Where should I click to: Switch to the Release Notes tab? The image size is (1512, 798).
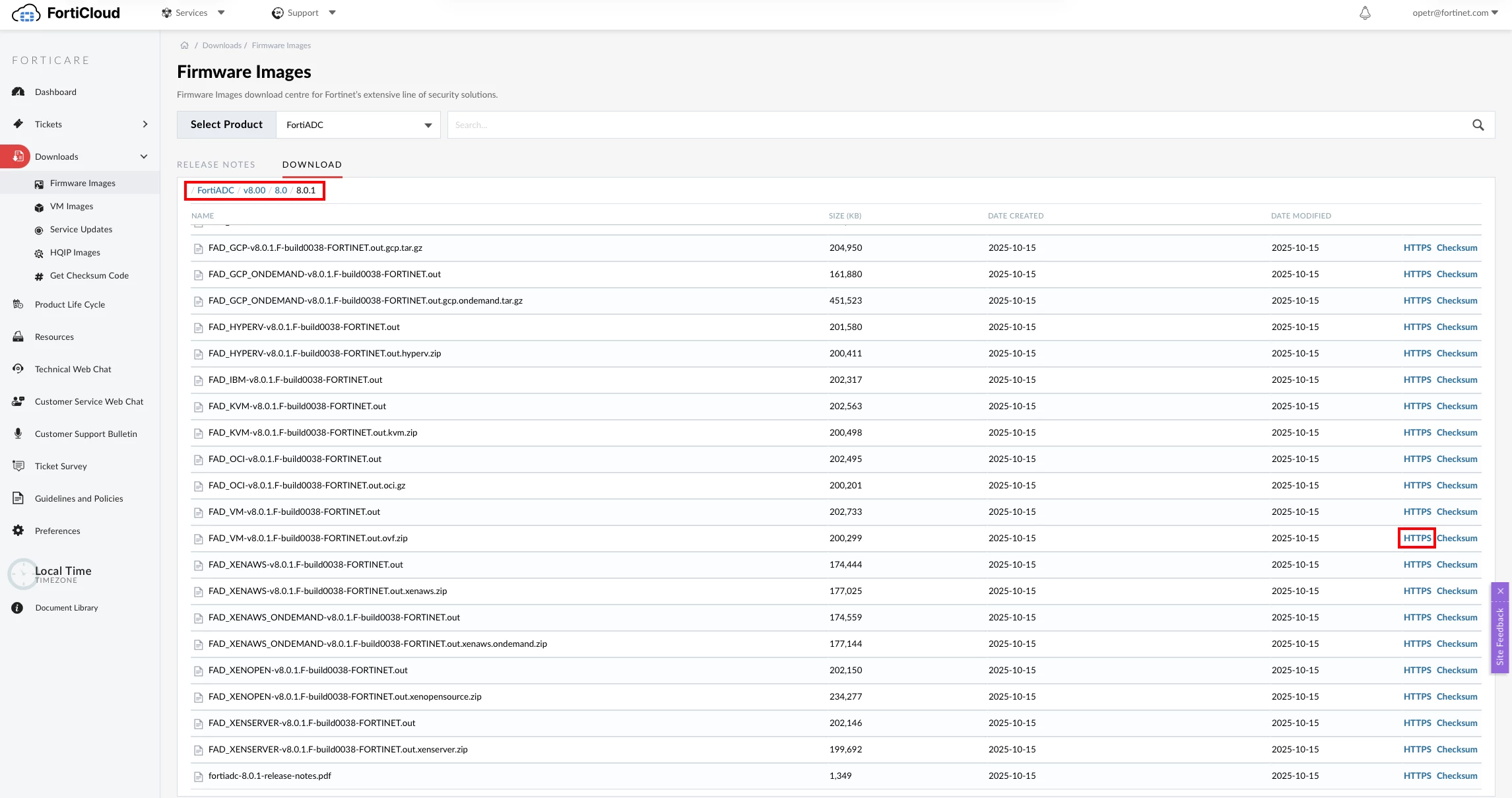[216, 164]
